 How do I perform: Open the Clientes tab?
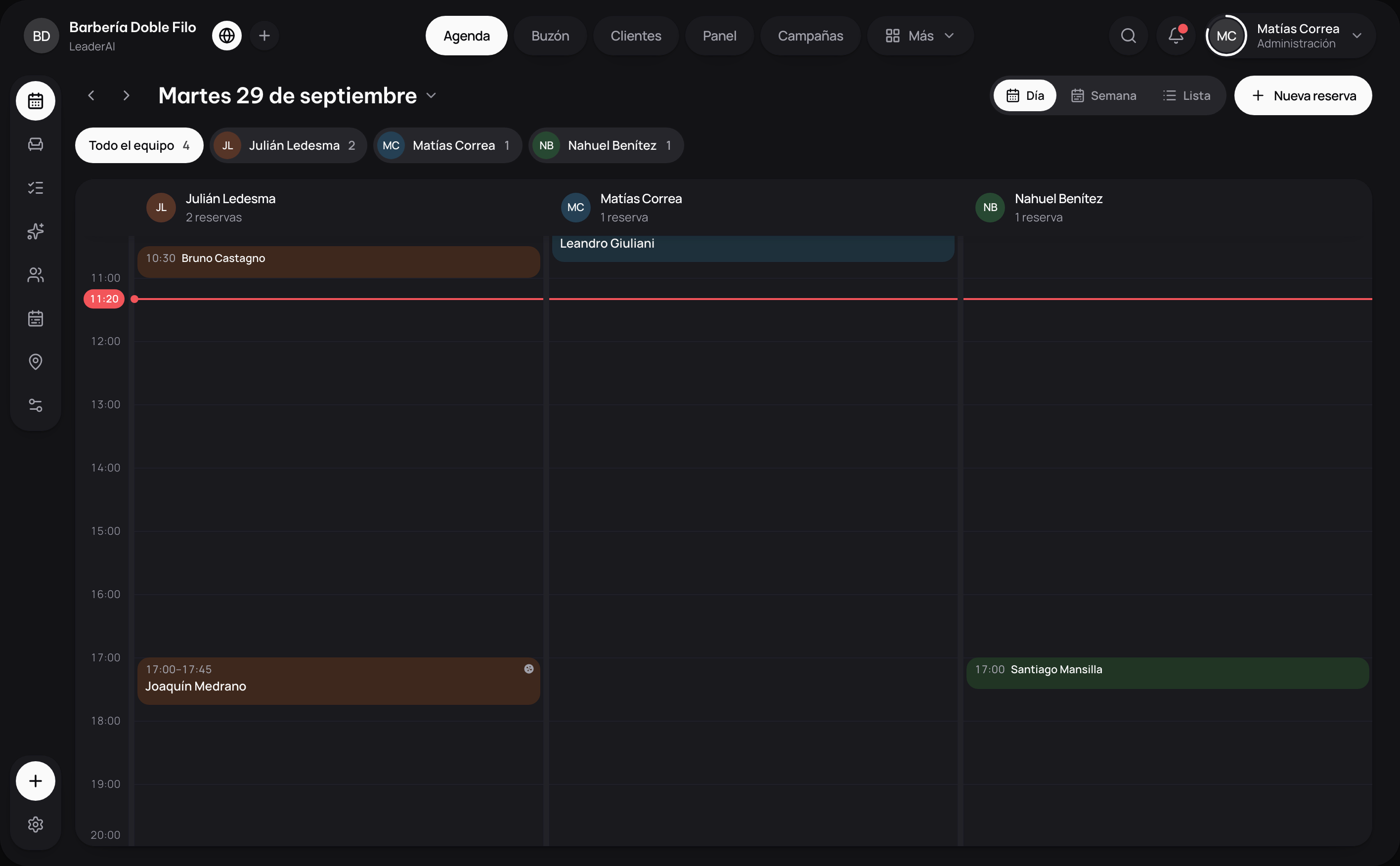coord(636,36)
